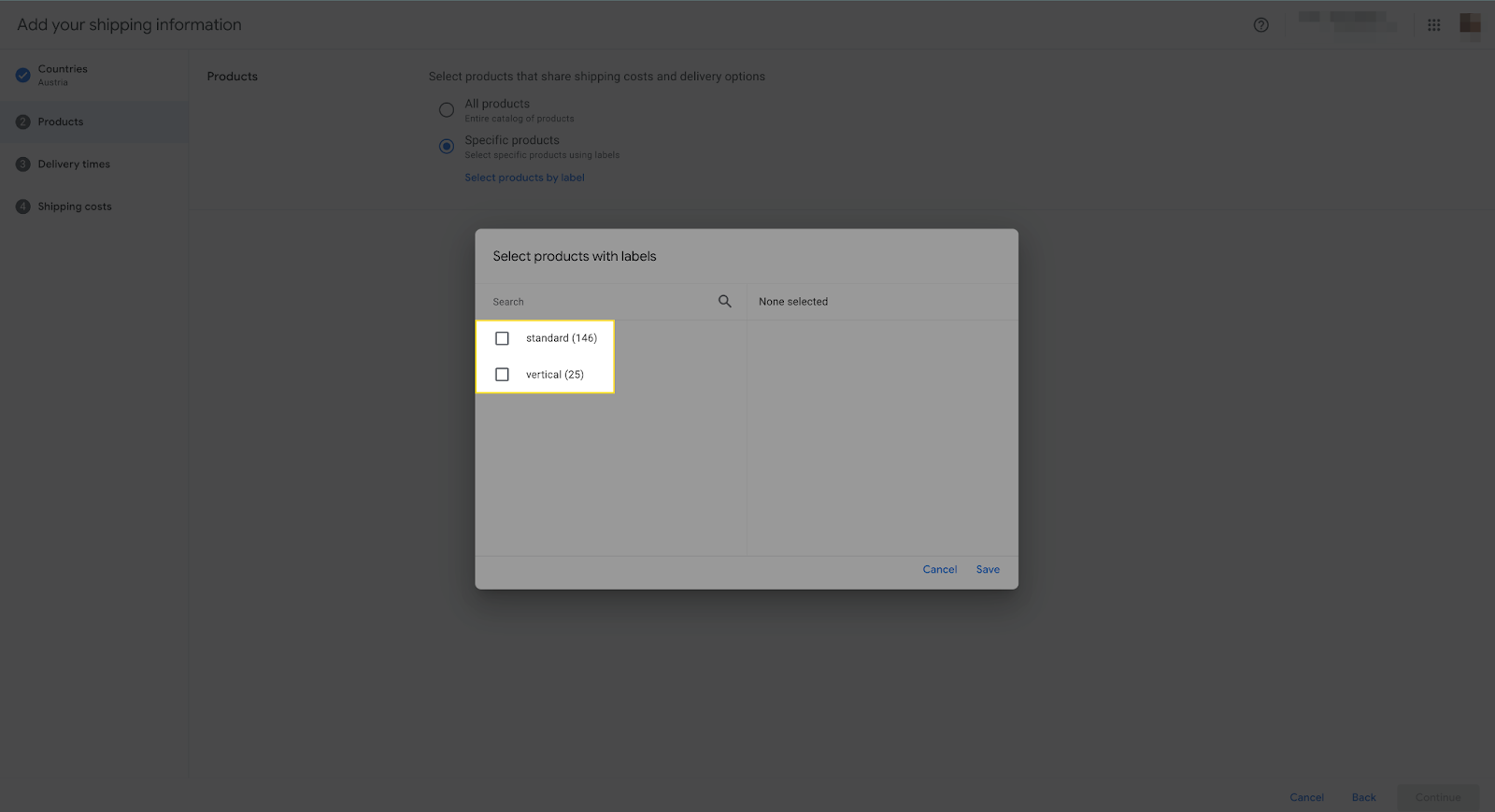Image resolution: width=1495 pixels, height=812 pixels.
Task: Click the step 3 Delivery times number icon
Action: tap(23, 164)
